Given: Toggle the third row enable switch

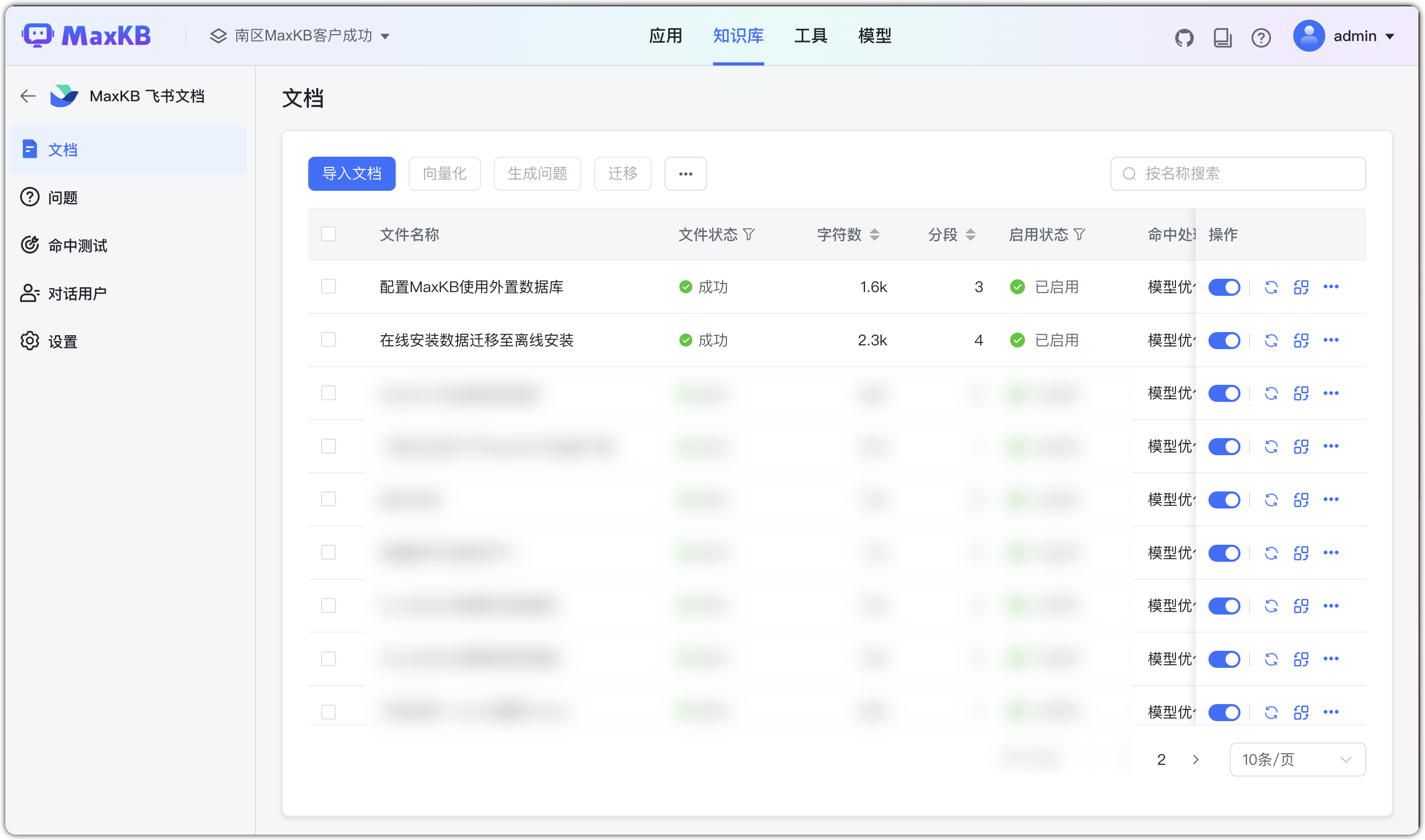Looking at the screenshot, I should point(1224,393).
